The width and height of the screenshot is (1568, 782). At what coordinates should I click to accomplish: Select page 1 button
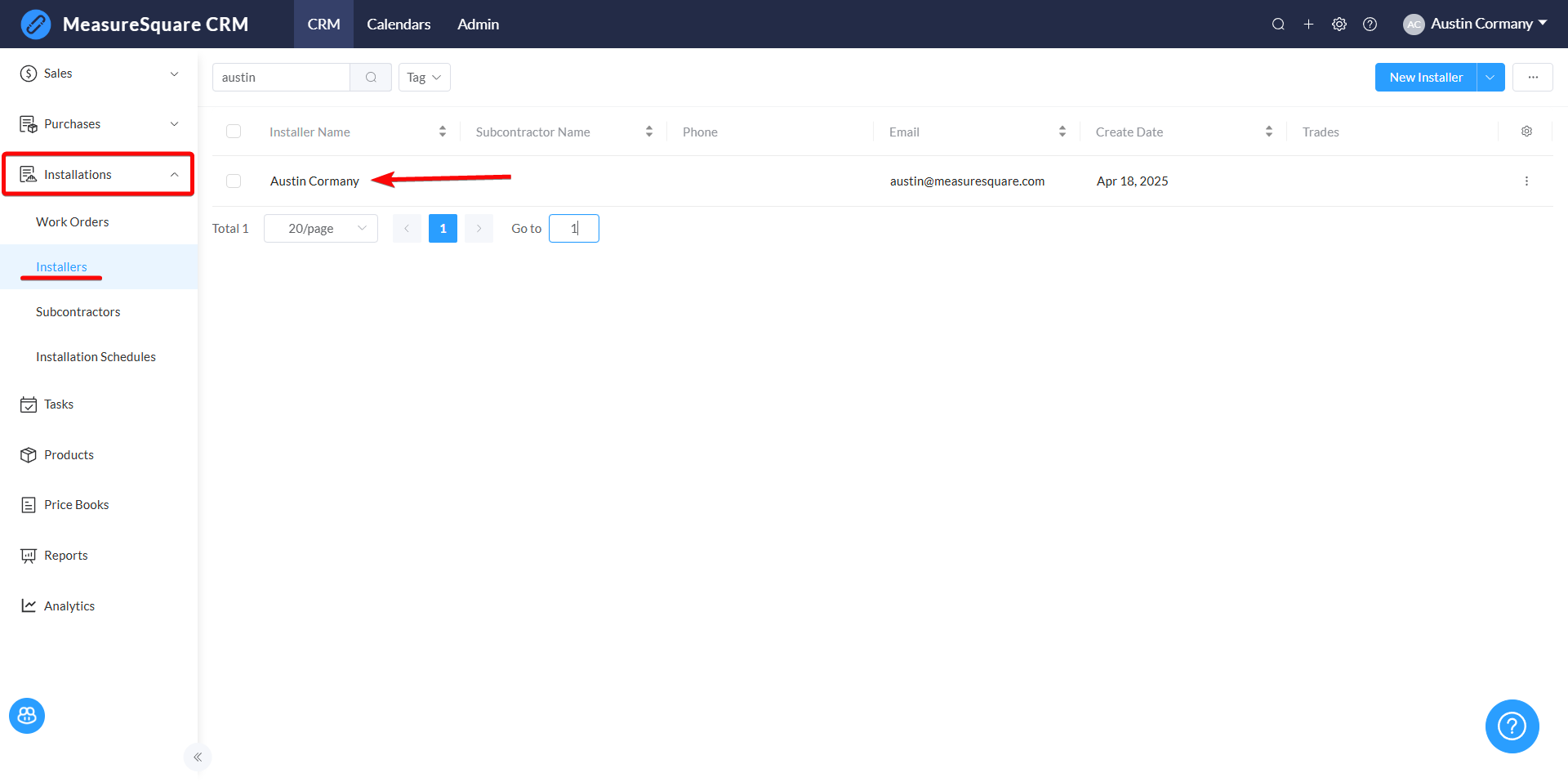[x=443, y=229]
